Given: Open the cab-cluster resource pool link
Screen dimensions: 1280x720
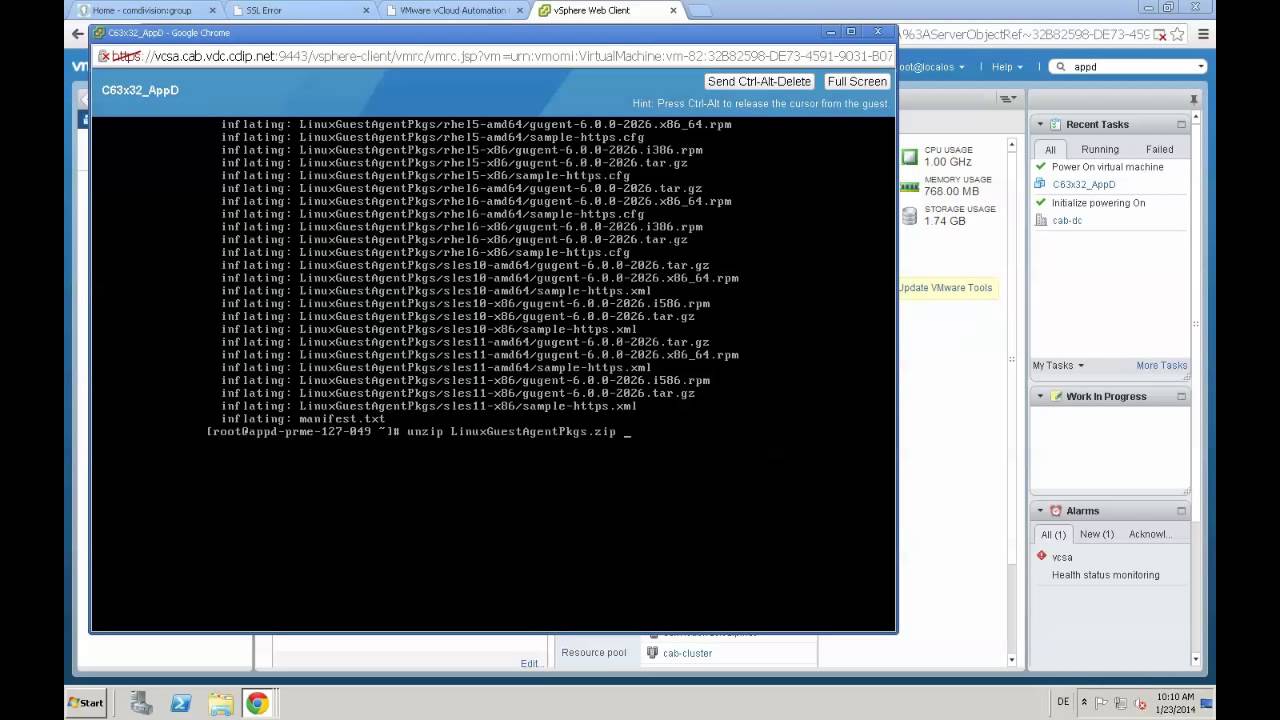Looking at the screenshot, I should click(x=687, y=653).
